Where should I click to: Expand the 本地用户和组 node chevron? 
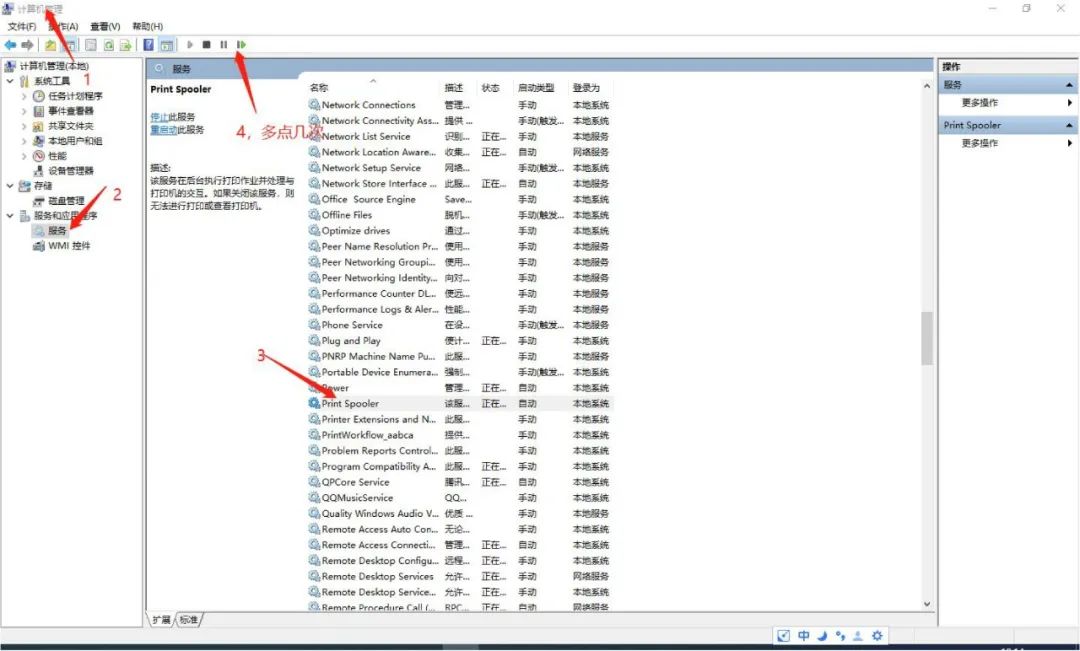click(x=24, y=141)
